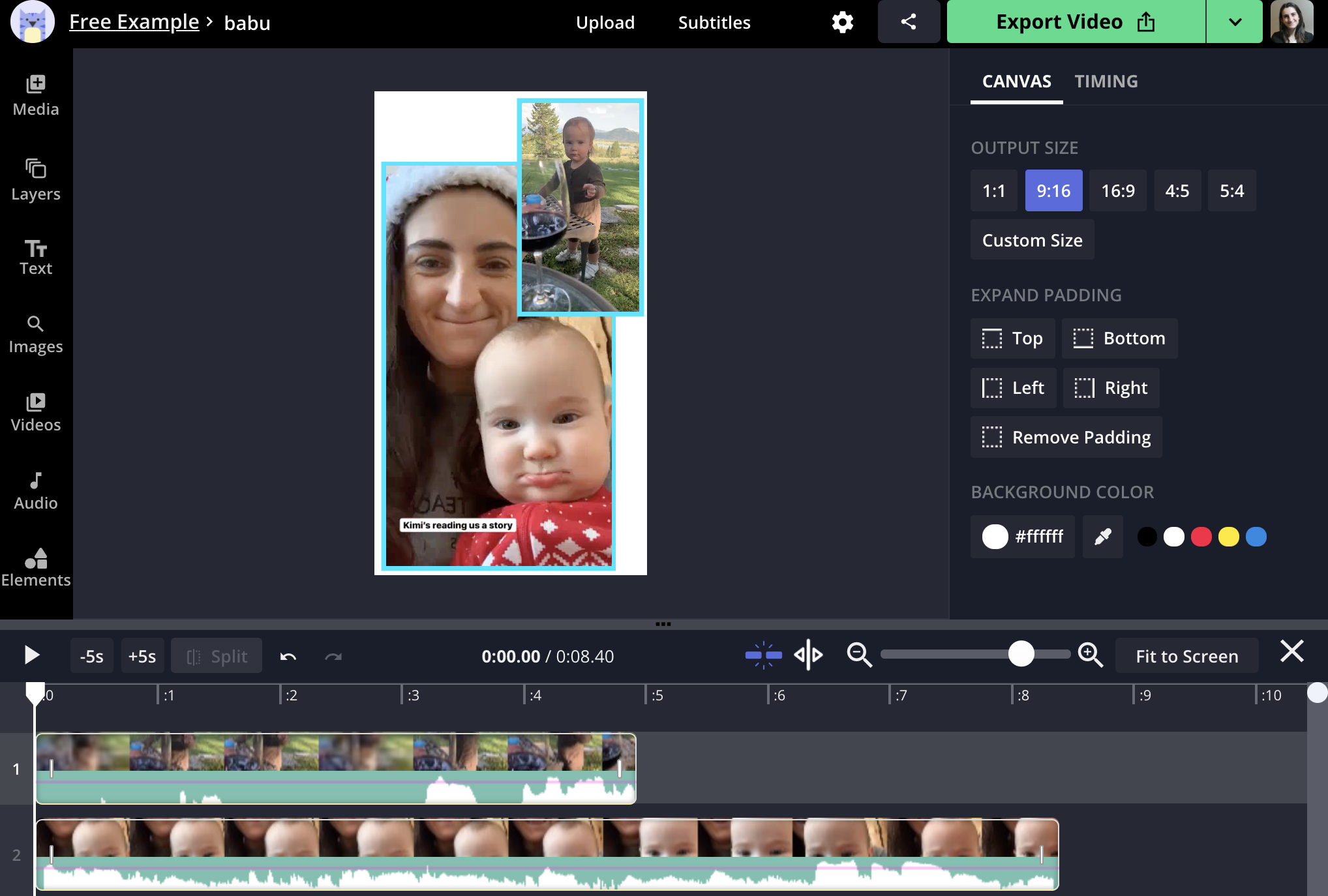This screenshot has height=896, width=1328.
Task: Click the Upload button
Action: click(605, 22)
